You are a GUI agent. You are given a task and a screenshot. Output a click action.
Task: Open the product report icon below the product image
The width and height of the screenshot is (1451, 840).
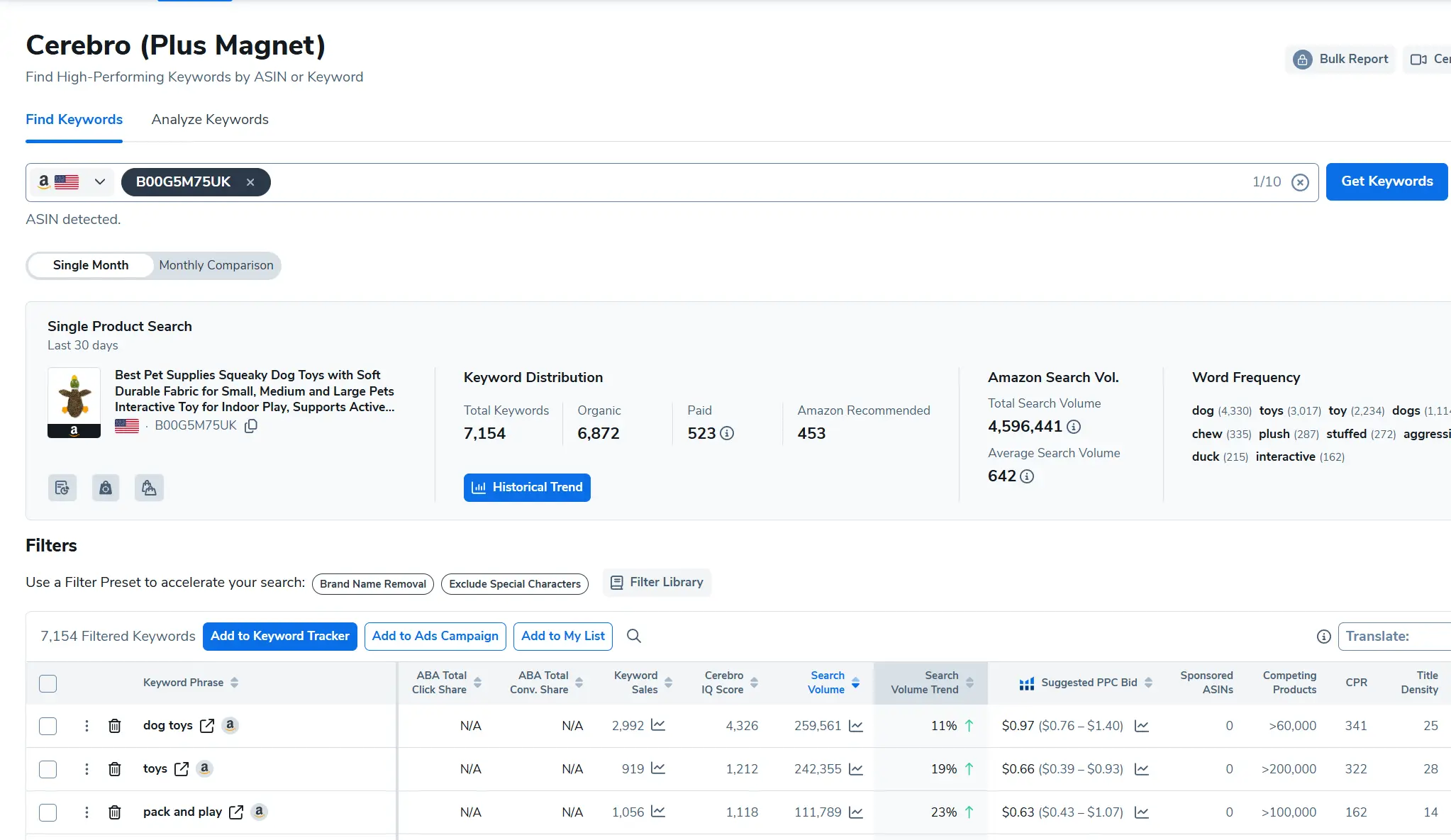click(62, 488)
